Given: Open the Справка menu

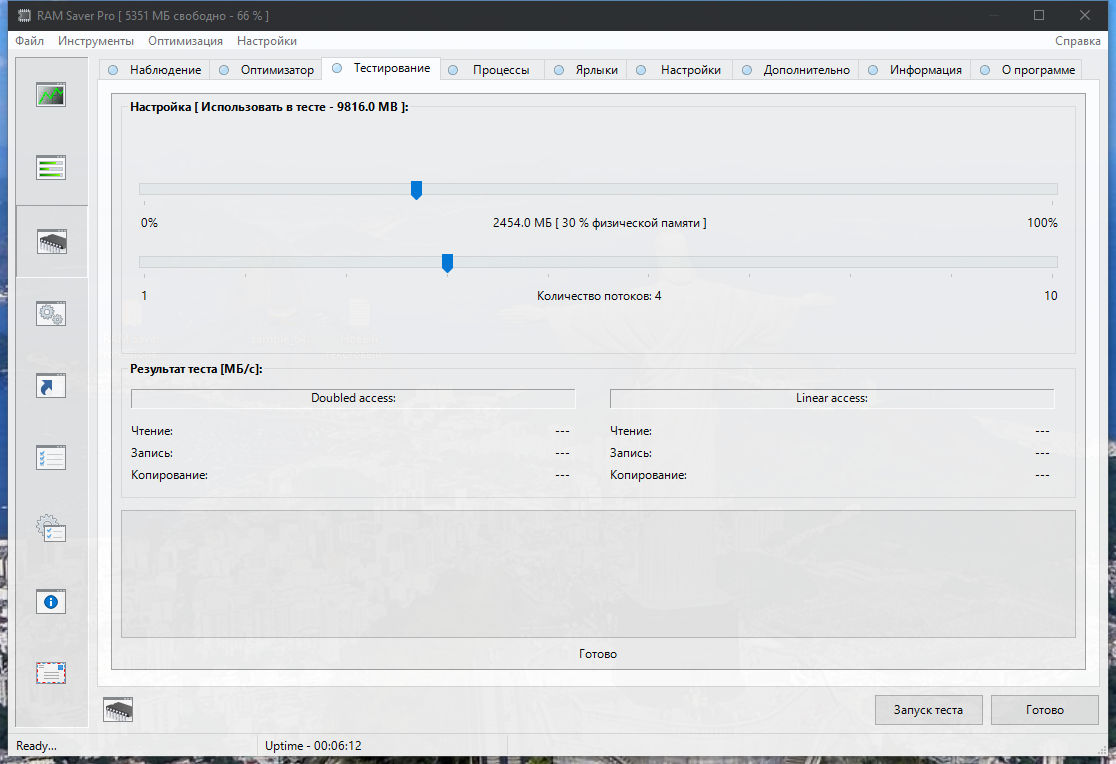Looking at the screenshot, I should click(x=1078, y=41).
